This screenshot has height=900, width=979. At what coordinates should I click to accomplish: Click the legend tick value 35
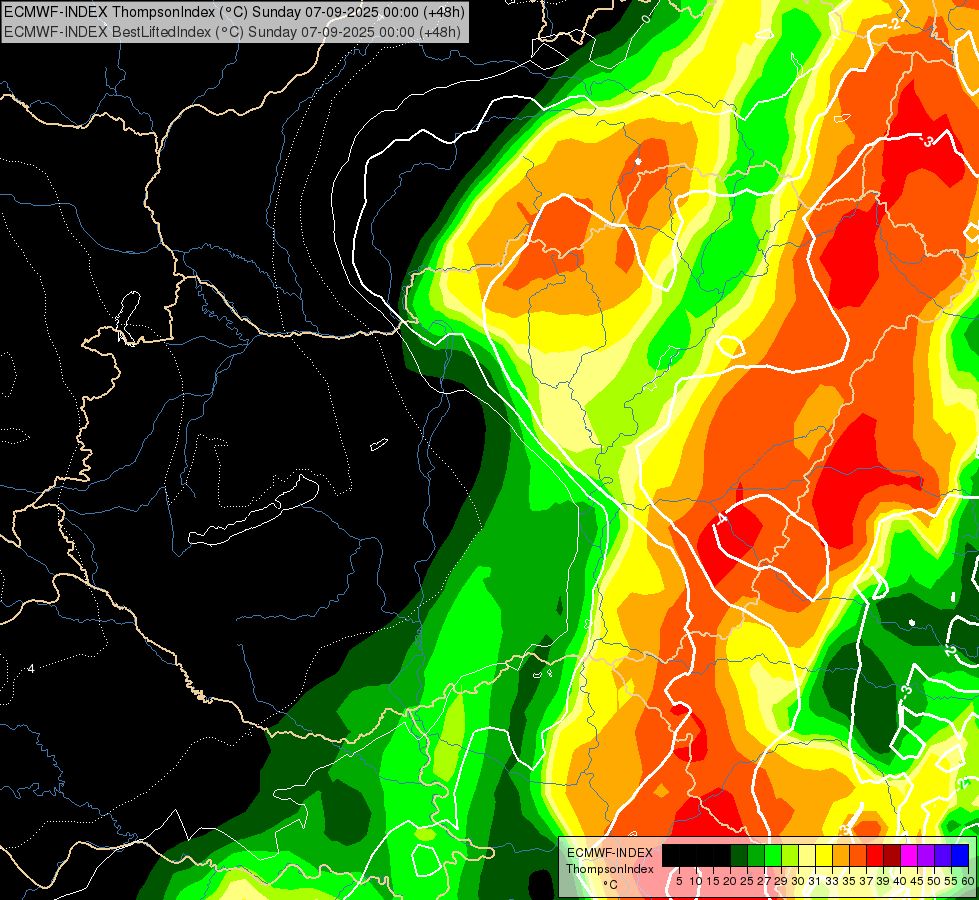click(849, 881)
